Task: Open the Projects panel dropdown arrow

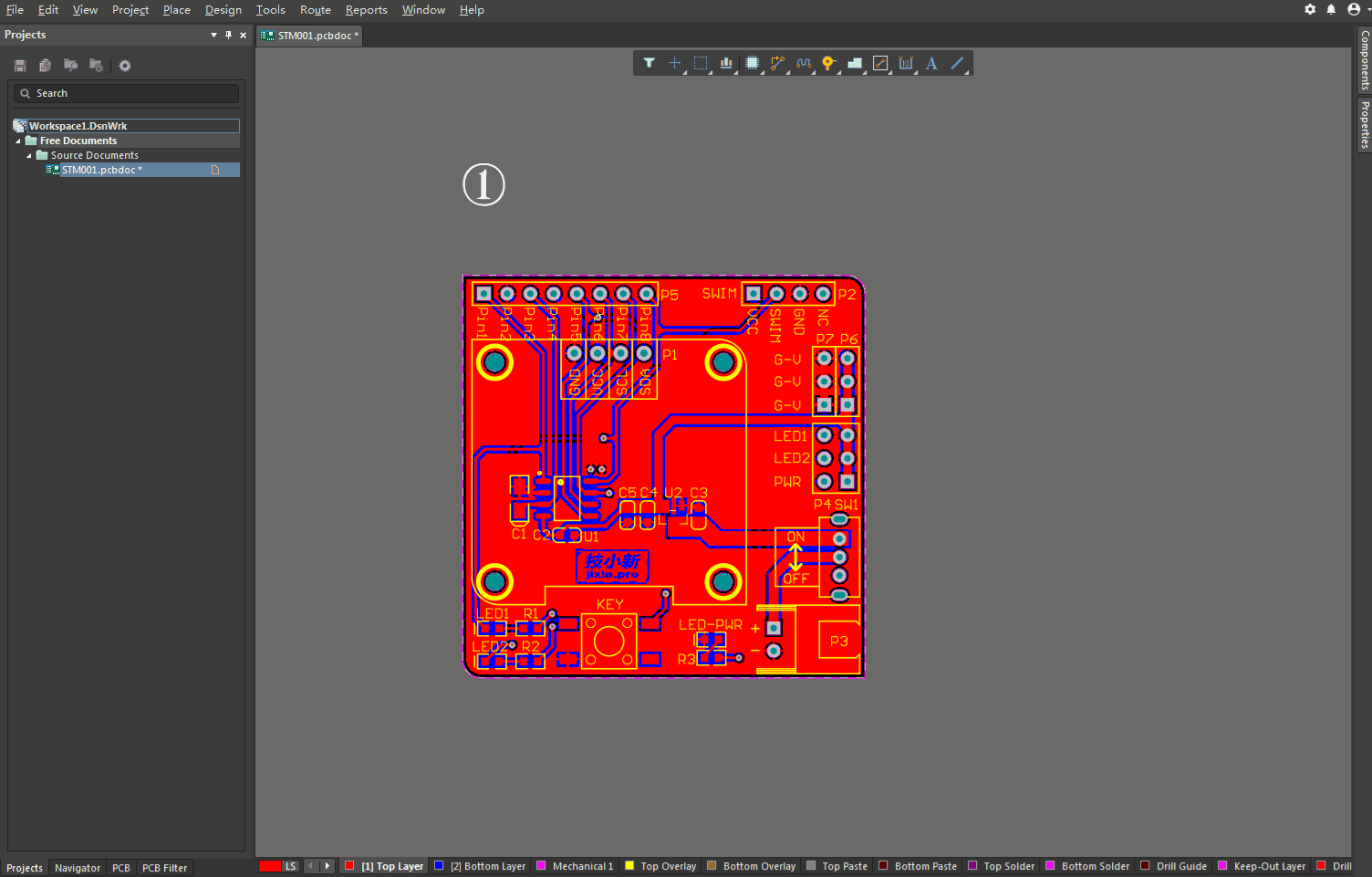Action: 213,35
